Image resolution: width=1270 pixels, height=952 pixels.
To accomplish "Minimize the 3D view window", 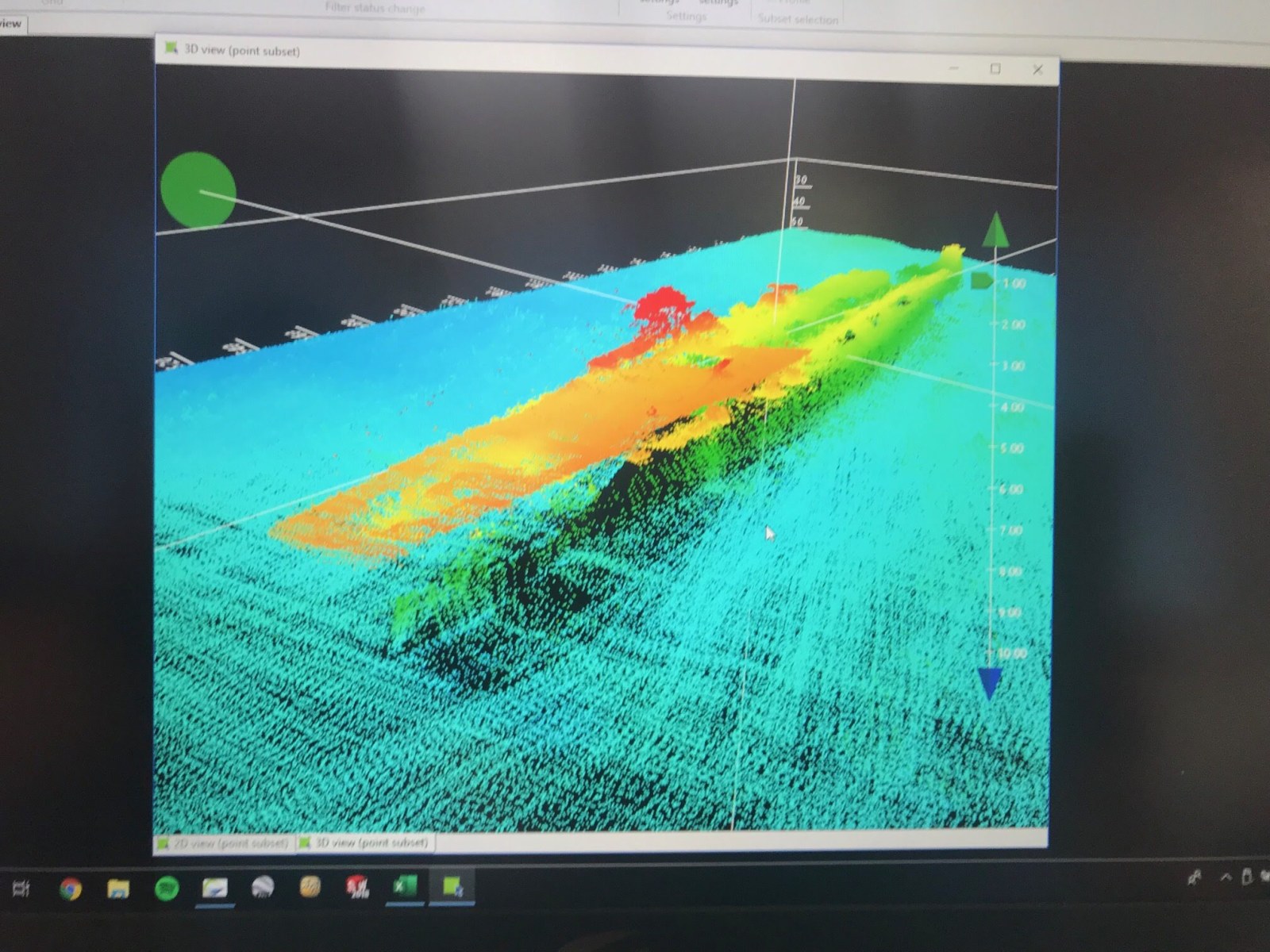I will 953,68.
